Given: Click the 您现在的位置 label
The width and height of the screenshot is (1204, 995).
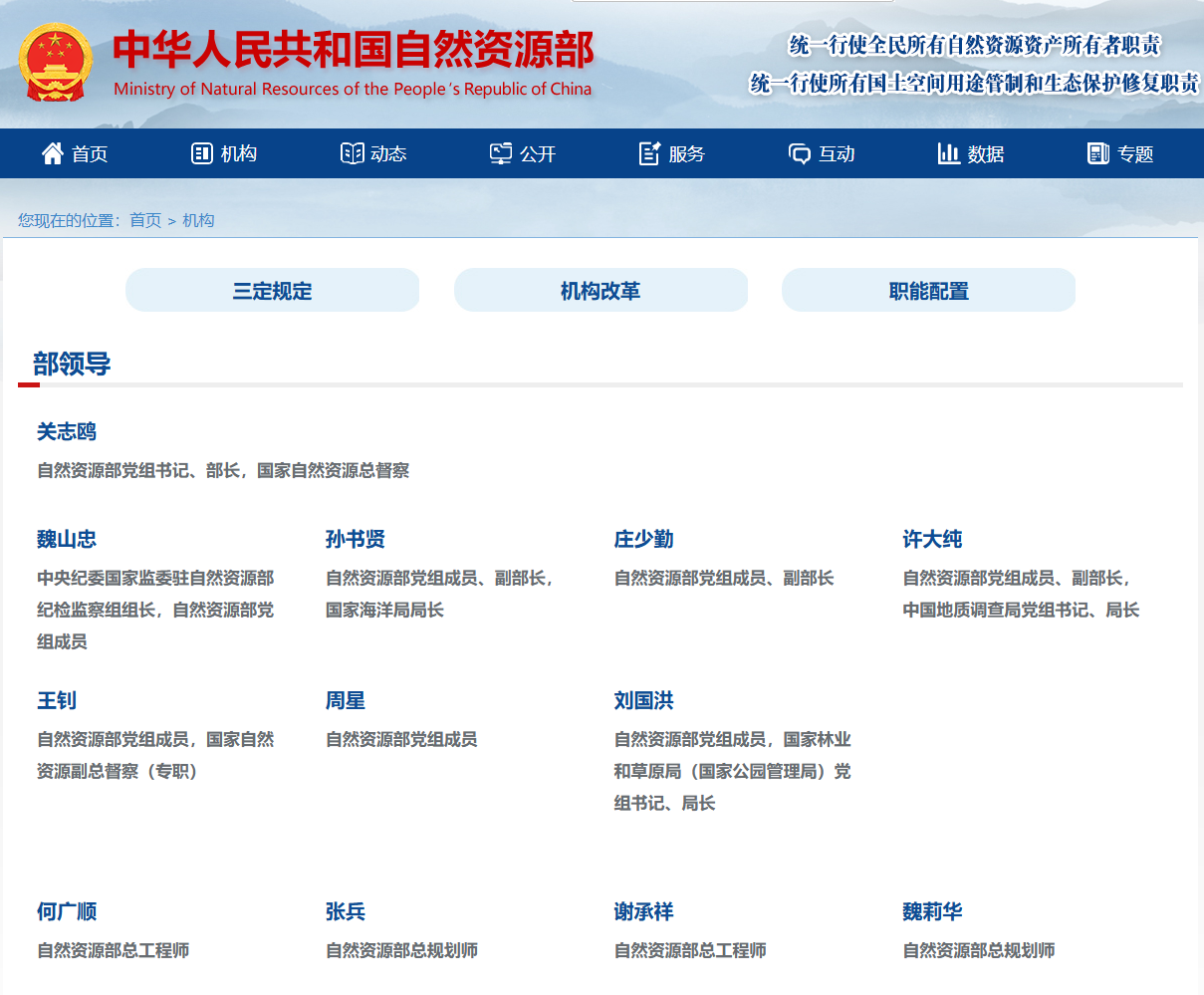Looking at the screenshot, I should tap(68, 220).
